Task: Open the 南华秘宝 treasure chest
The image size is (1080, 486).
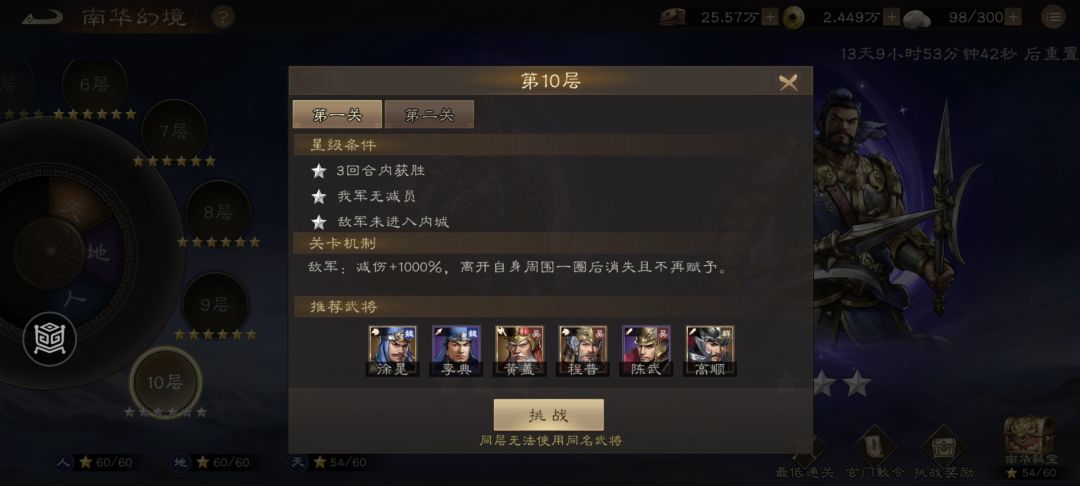Action: point(1029,435)
